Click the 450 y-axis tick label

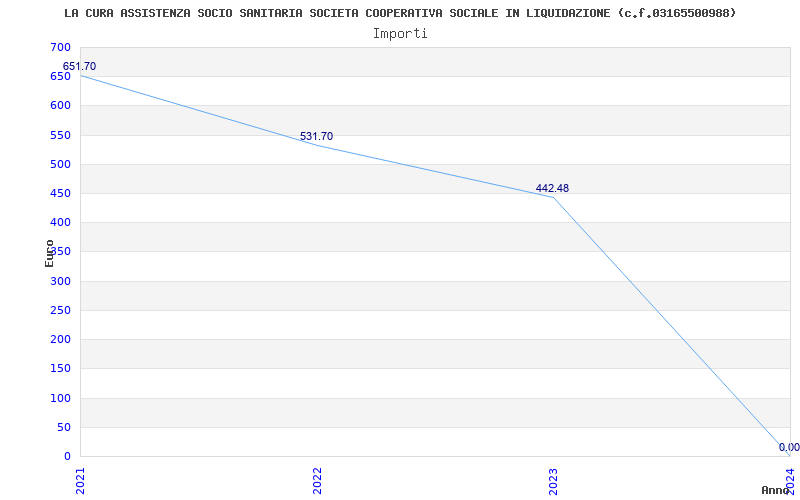60,193
